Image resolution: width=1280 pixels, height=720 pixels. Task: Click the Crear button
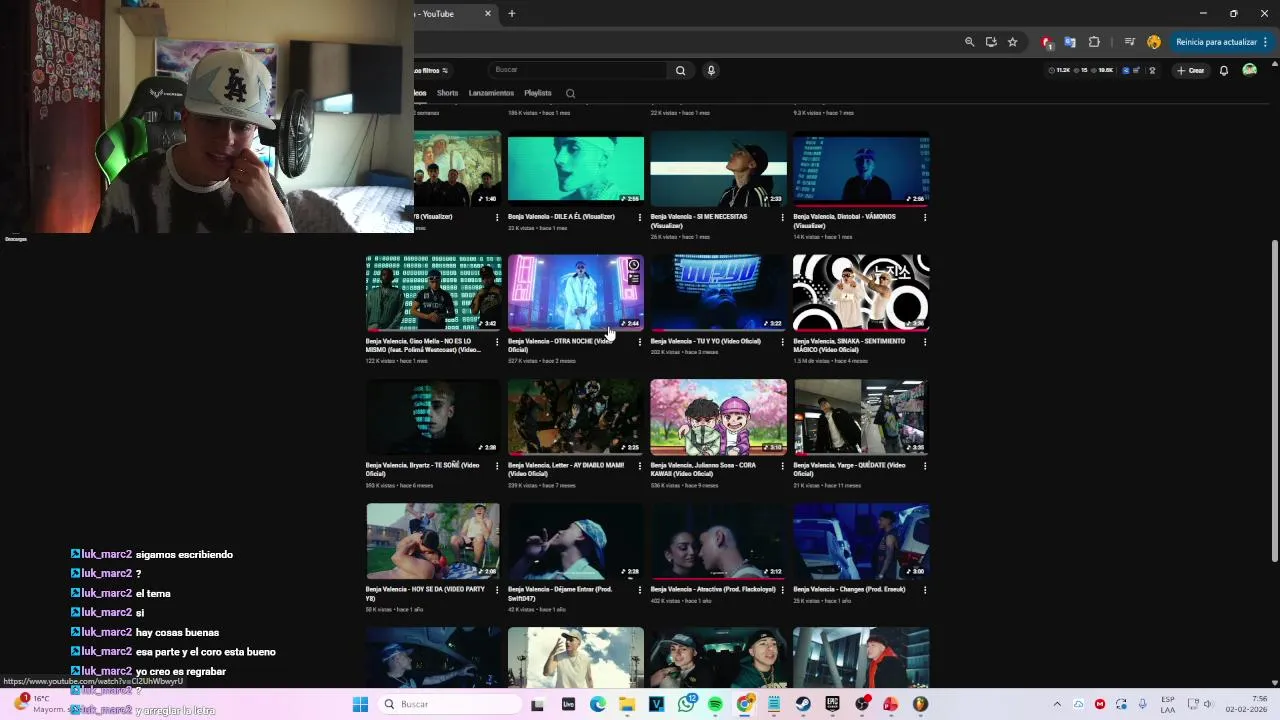(x=1190, y=70)
